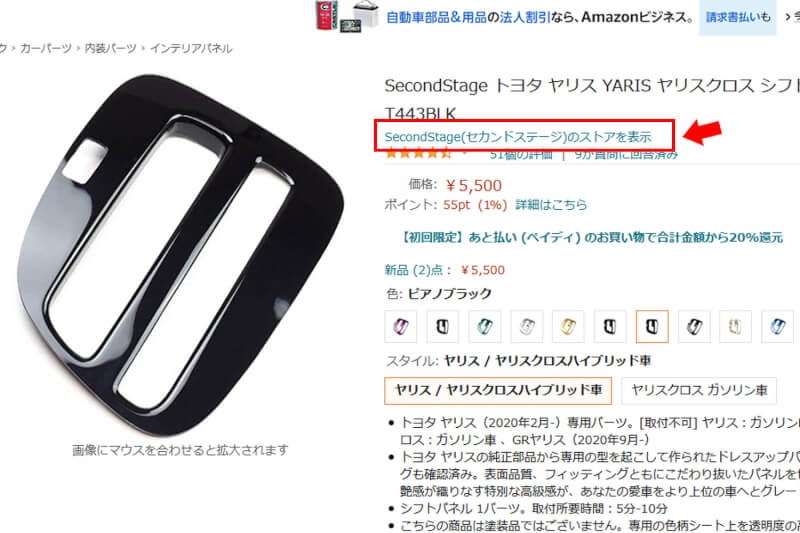
Task: Choose the silver color variant swatch
Action: point(526,326)
